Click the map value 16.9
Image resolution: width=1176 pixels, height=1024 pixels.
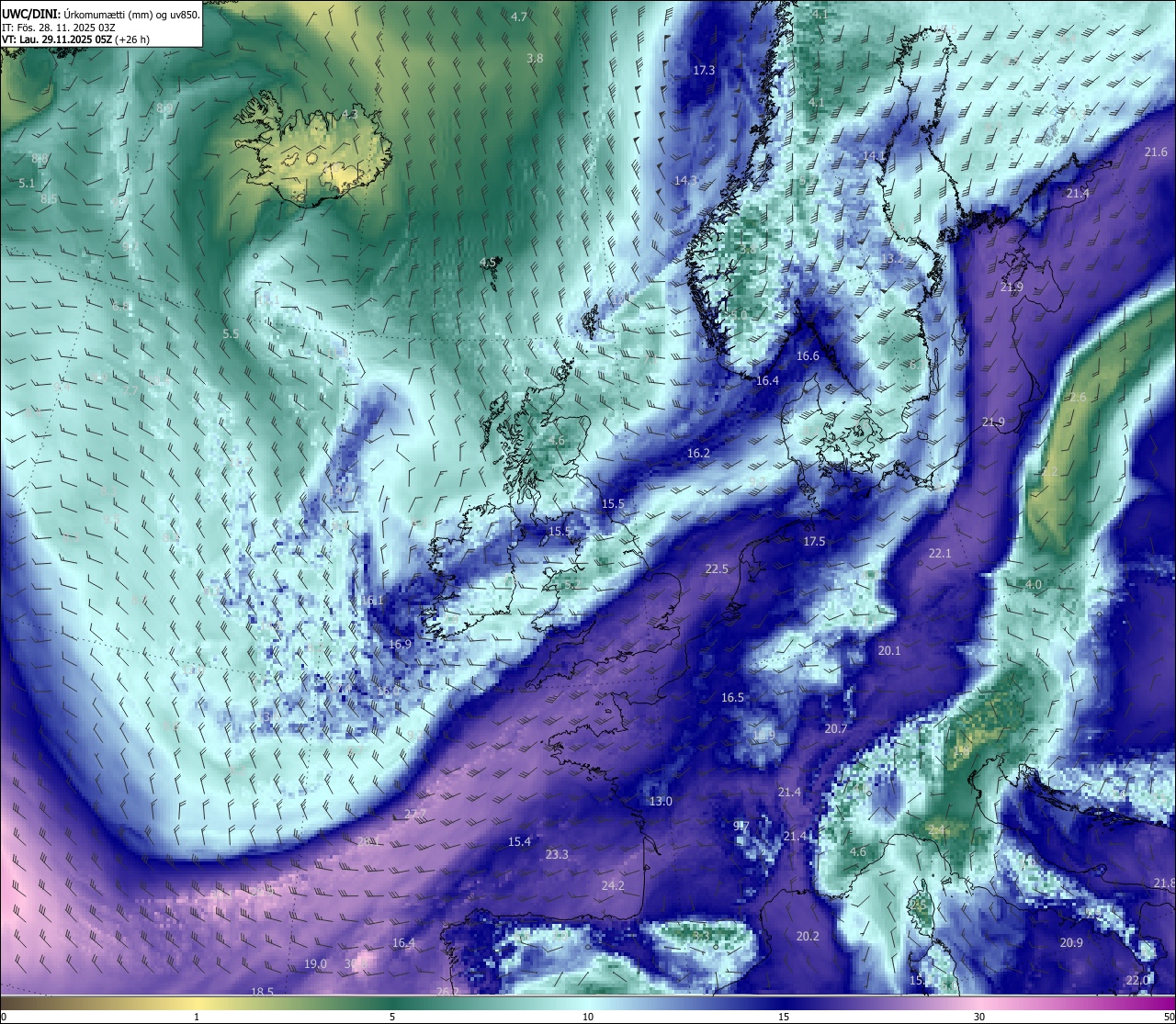pos(400,644)
